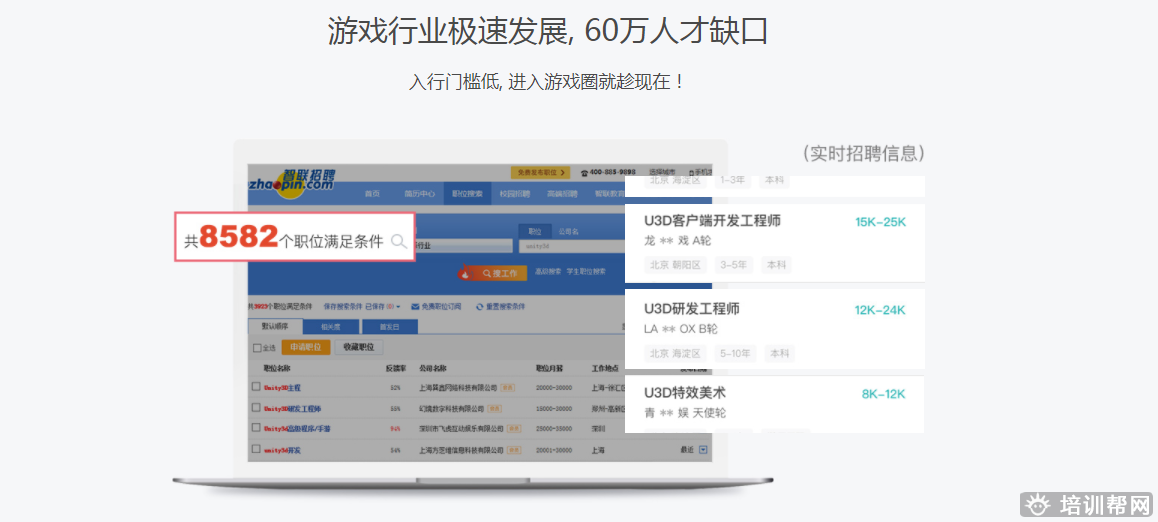Click the envelope icon for free job subscription

click(x=414, y=306)
